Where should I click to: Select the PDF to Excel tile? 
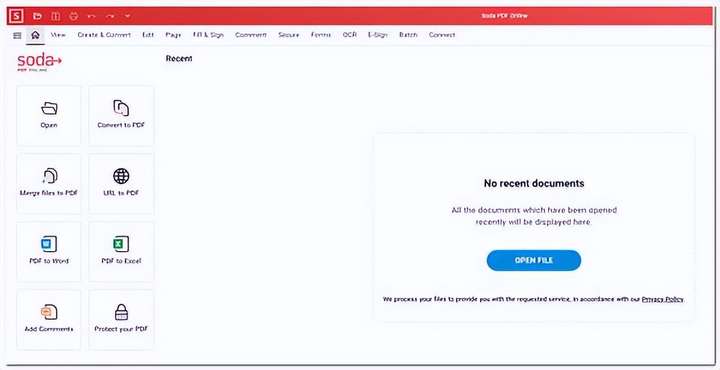point(121,252)
